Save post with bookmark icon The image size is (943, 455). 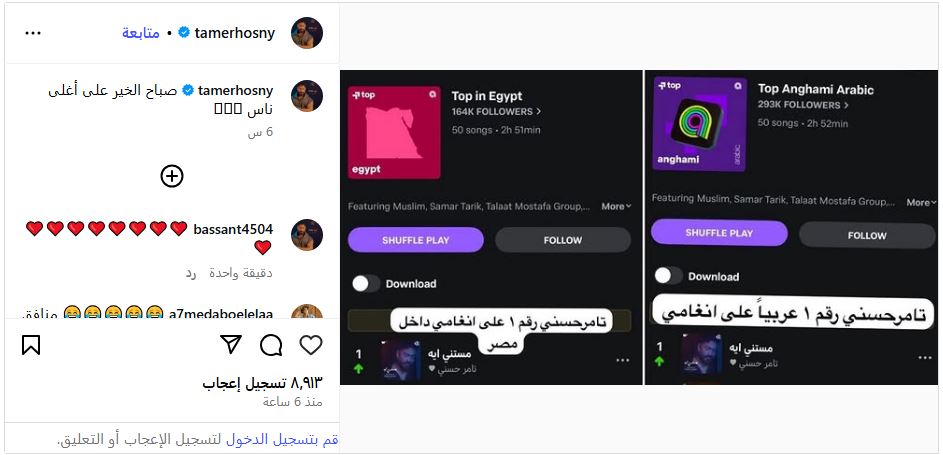(x=31, y=345)
